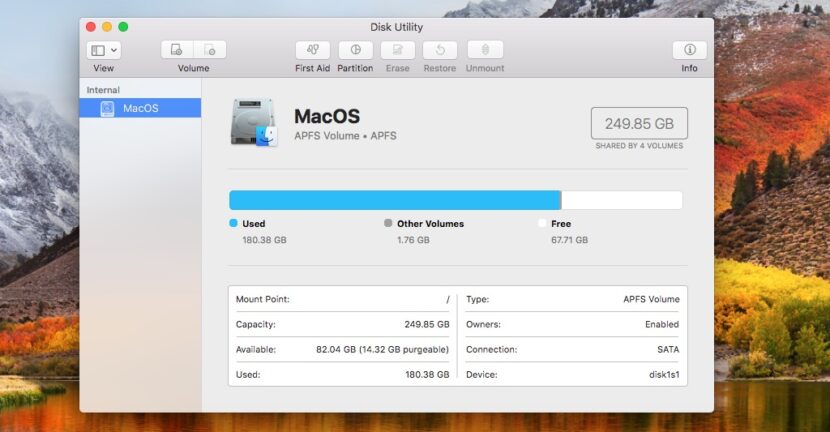Click the remove volume button
This screenshot has height=432, width=830.
[210, 50]
